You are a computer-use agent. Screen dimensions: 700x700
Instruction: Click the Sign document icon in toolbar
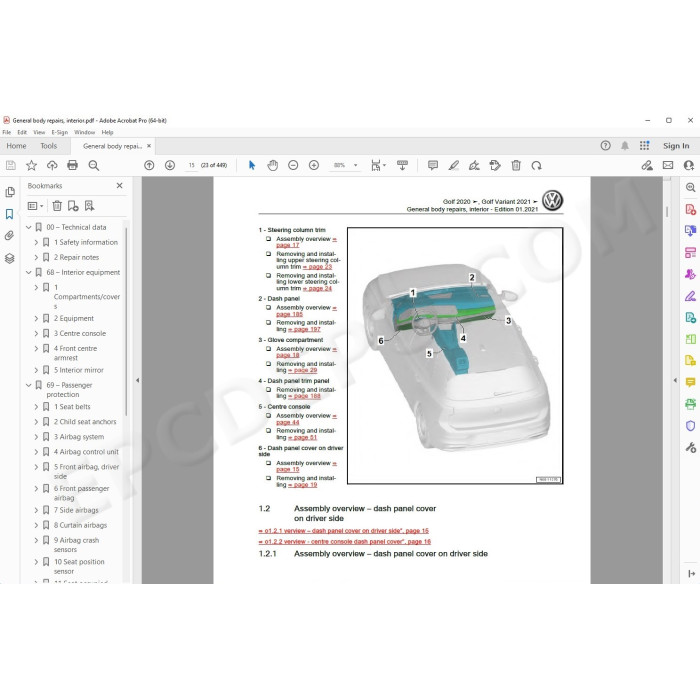click(x=474, y=166)
